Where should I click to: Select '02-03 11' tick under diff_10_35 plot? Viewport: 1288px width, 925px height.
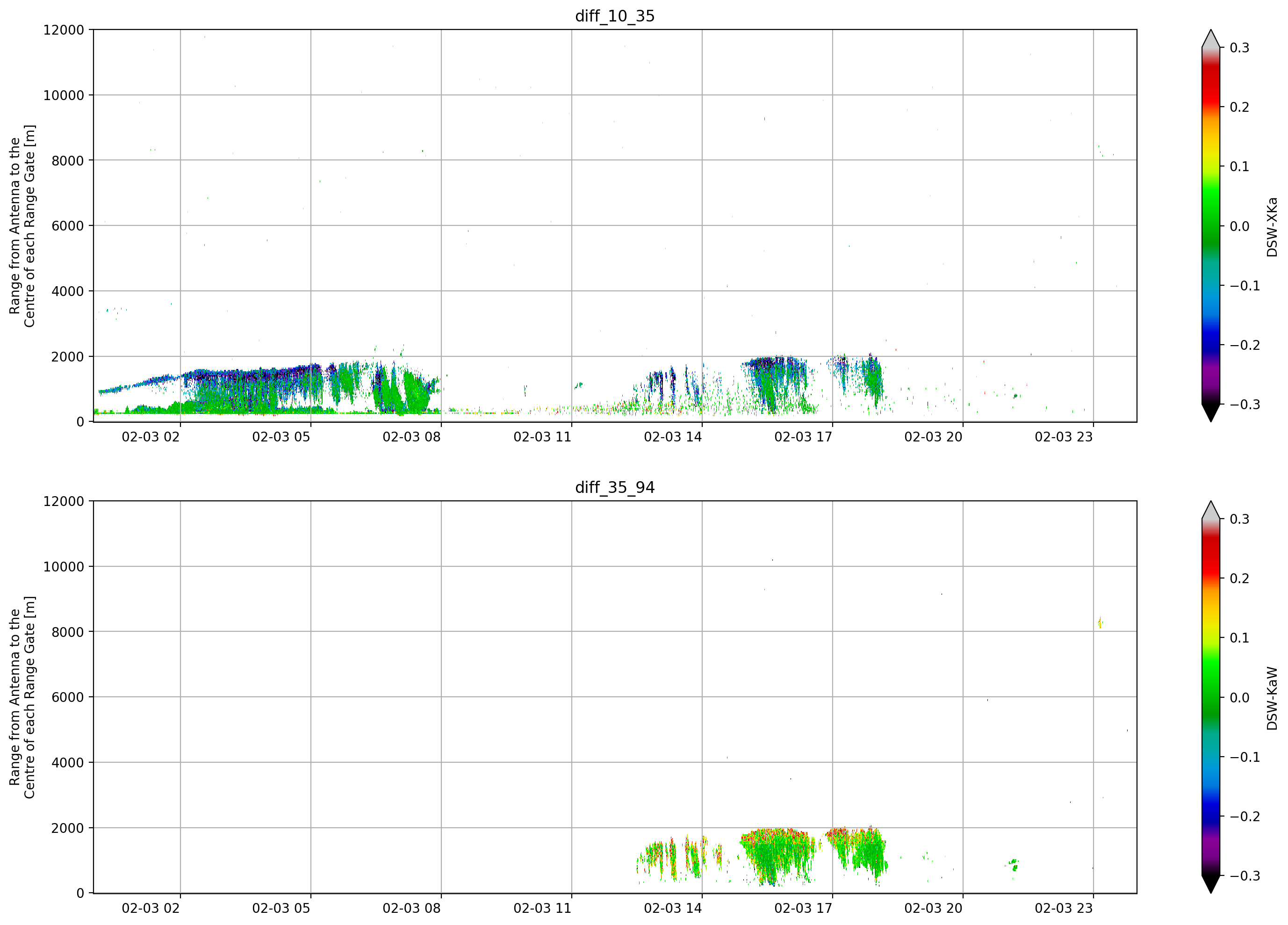(542, 437)
